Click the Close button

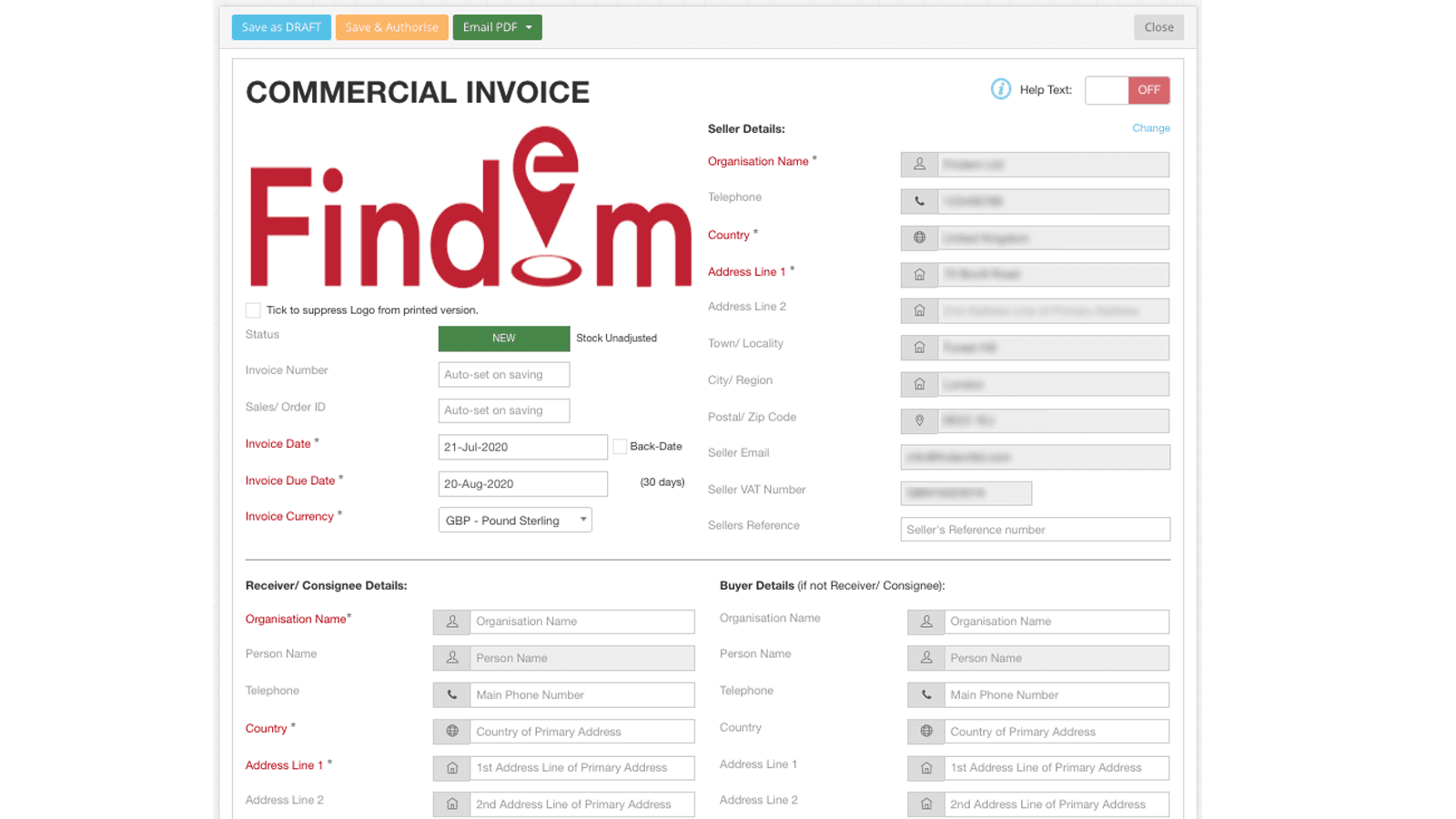point(1158,26)
